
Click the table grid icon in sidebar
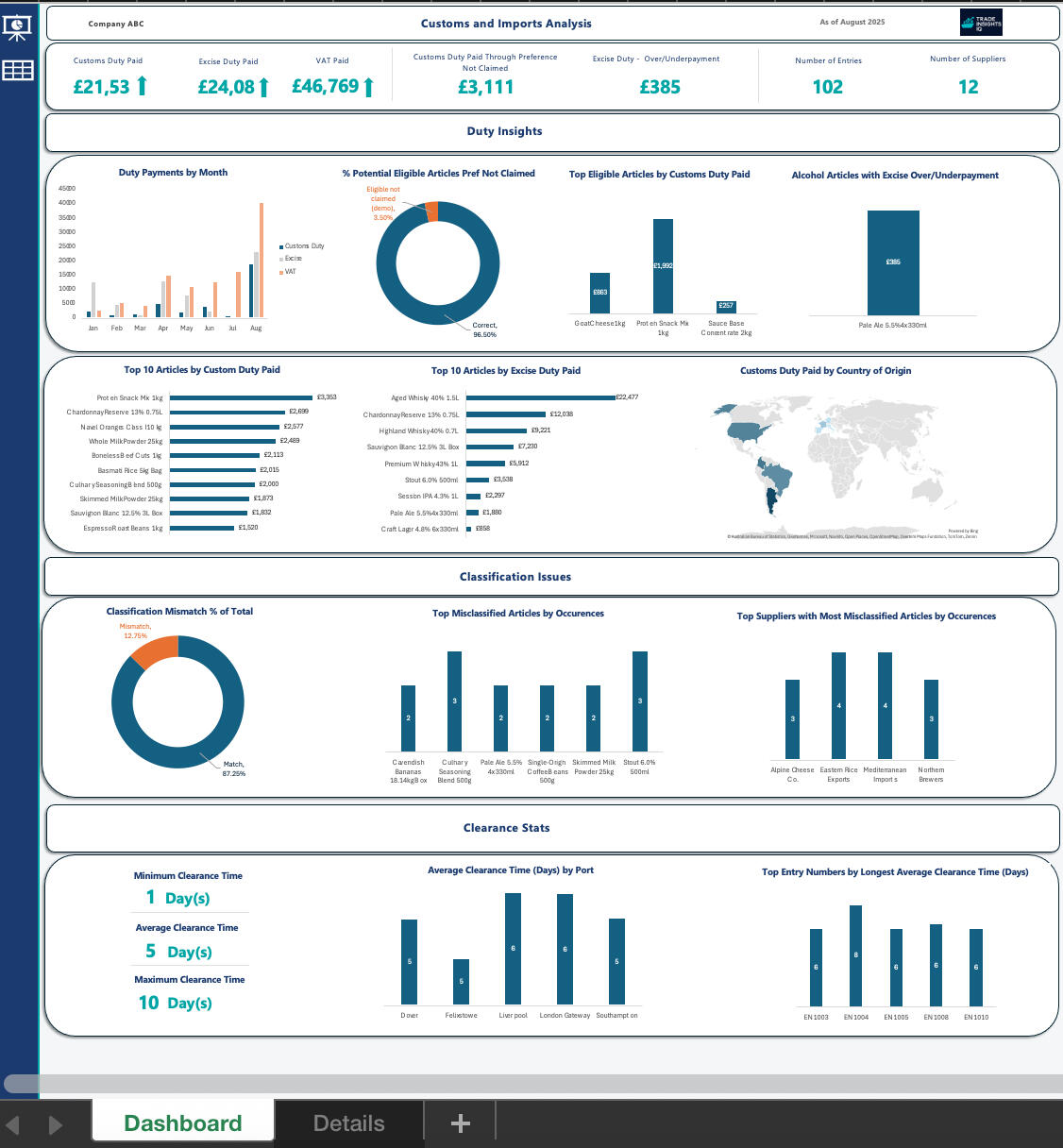tap(18, 71)
